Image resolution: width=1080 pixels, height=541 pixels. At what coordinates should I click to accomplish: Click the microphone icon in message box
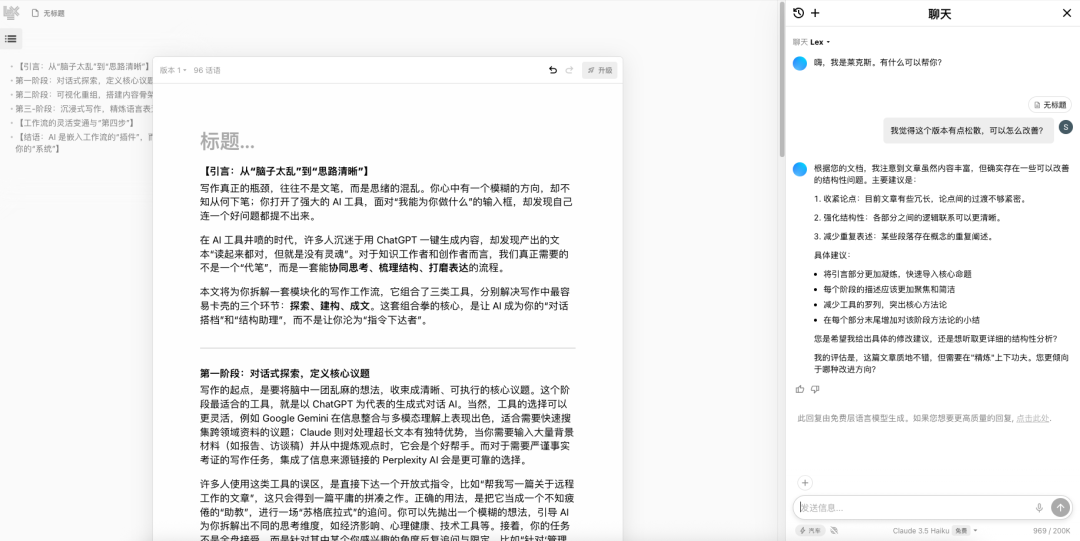(x=1040, y=508)
